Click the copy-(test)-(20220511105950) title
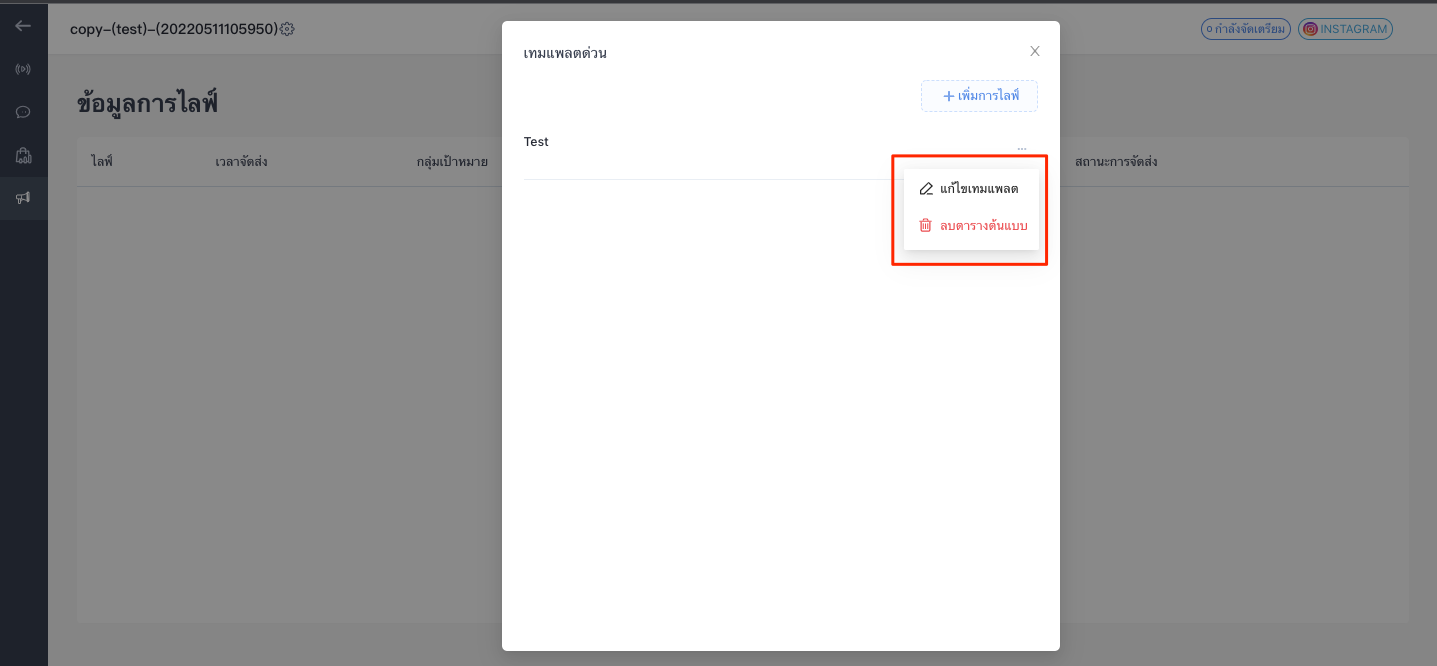Image resolution: width=1437 pixels, height=666 pixels. coord(174,29)
